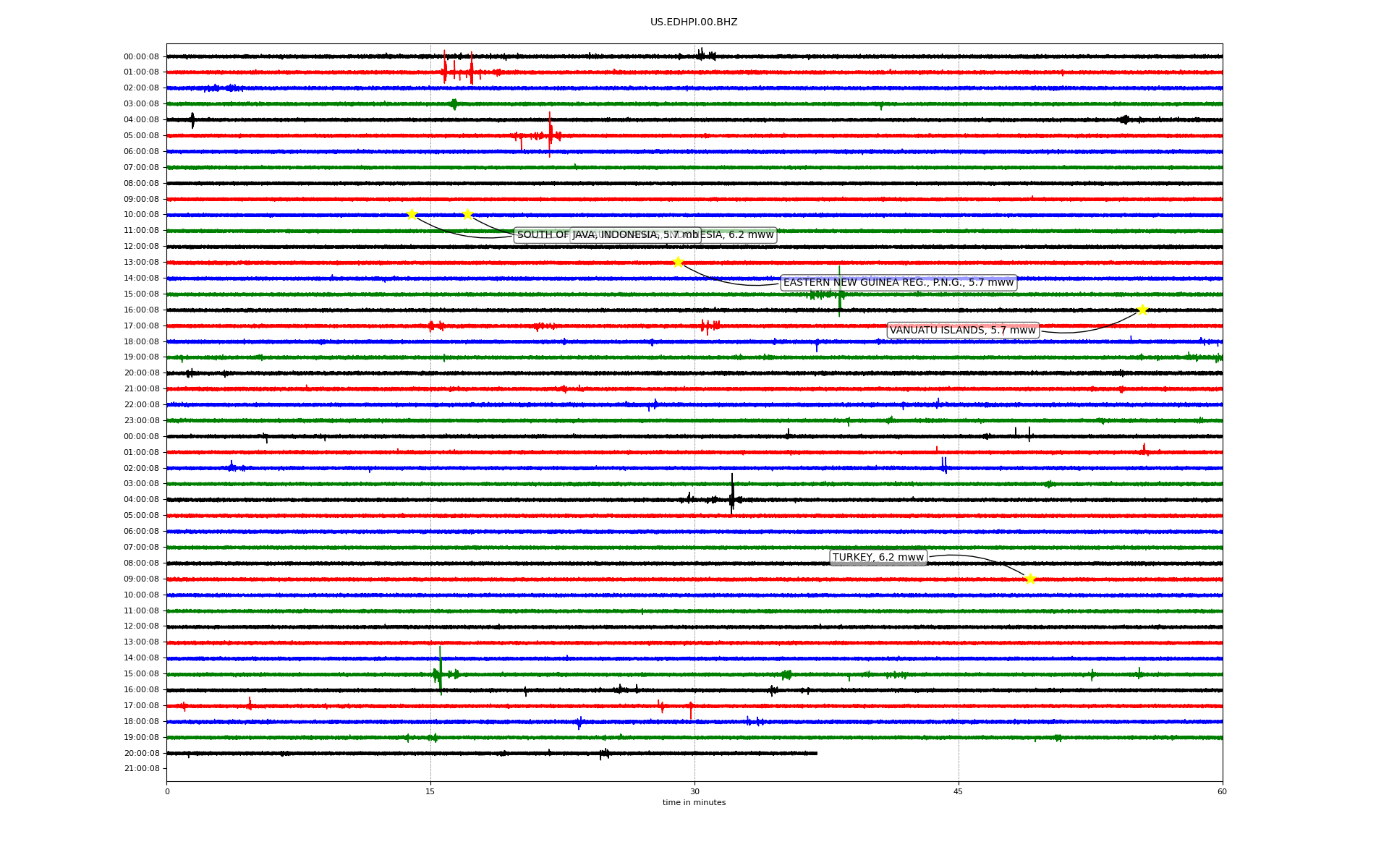Click the yellow star for the Turkey earthquake
This screenshot has height=868, width=1389.
[1030, 579]
